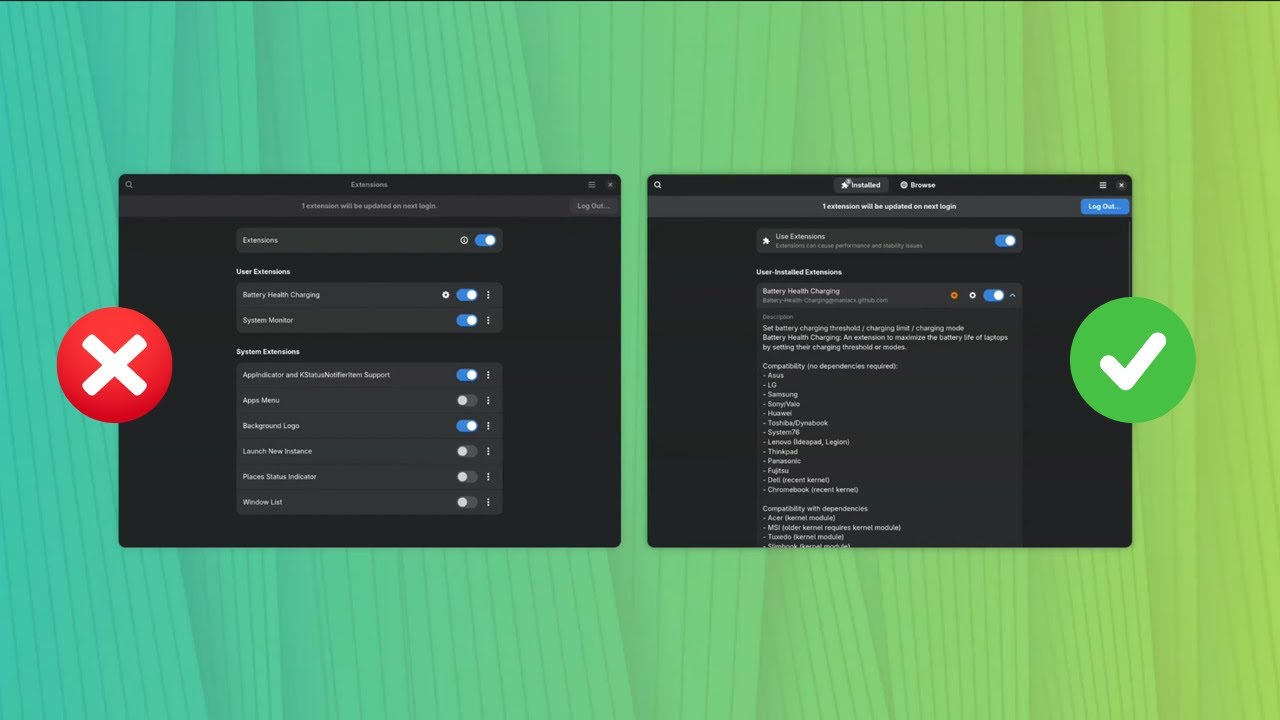Image resolution: width=1280 pixels, height=720 pixels.
Task: Collapse the Battery Health Charging details chevron
Action: coord(1012,295)
